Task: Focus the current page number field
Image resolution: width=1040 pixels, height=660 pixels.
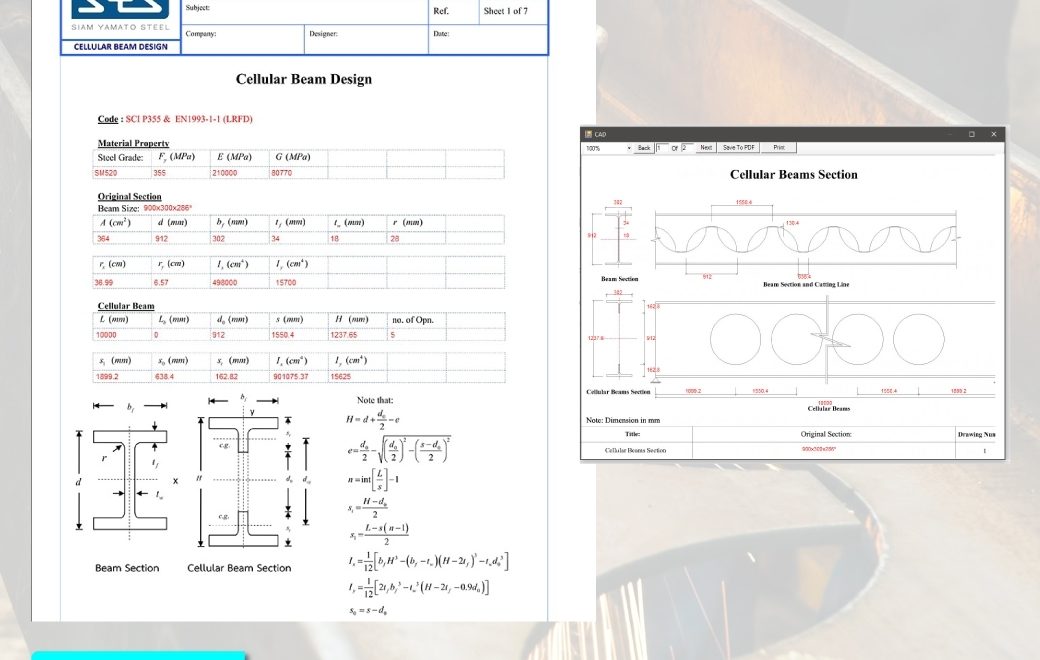Action: tap(662, 148)
